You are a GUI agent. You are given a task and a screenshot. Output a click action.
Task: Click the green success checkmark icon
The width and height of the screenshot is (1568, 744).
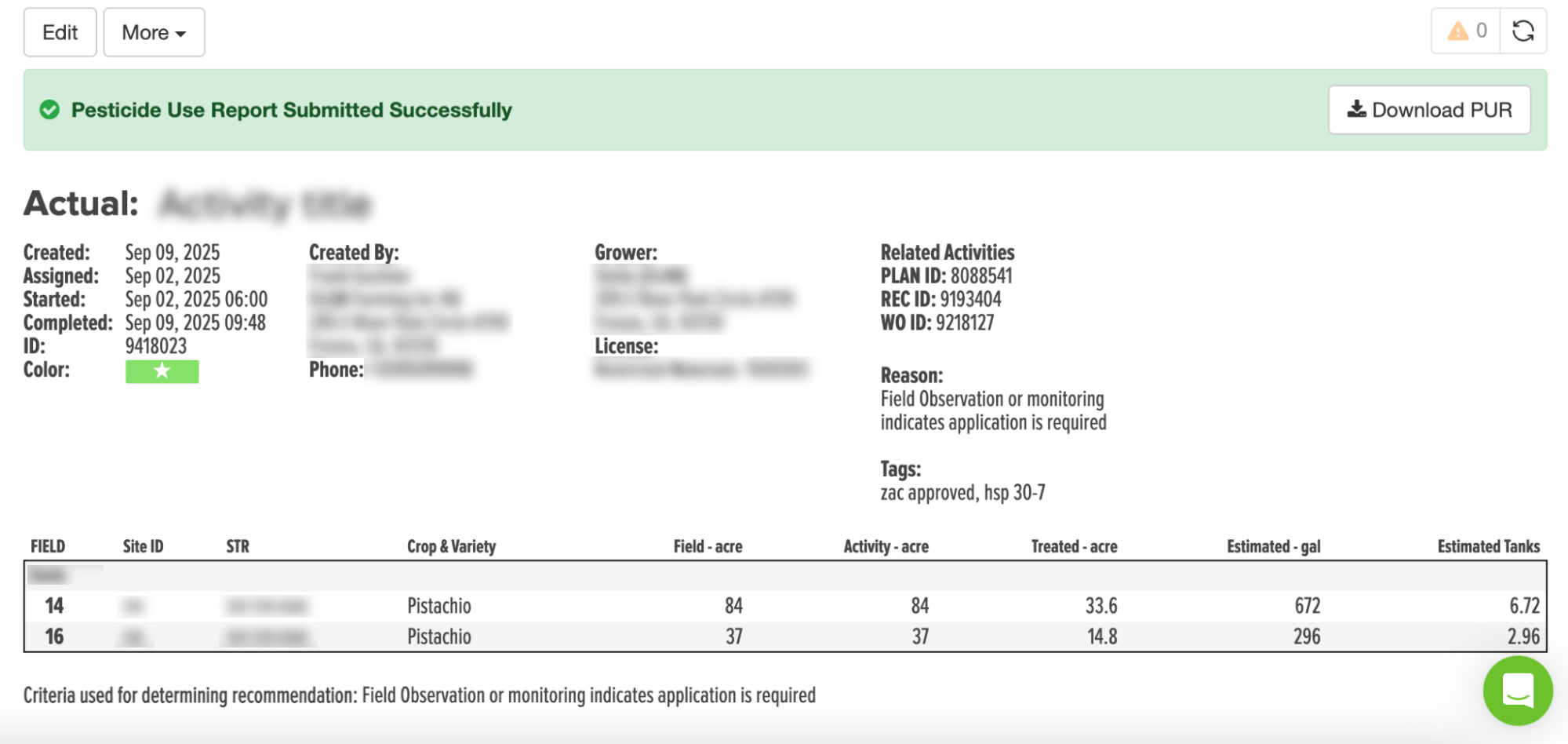pyautogui.click(x=49, y=110)
